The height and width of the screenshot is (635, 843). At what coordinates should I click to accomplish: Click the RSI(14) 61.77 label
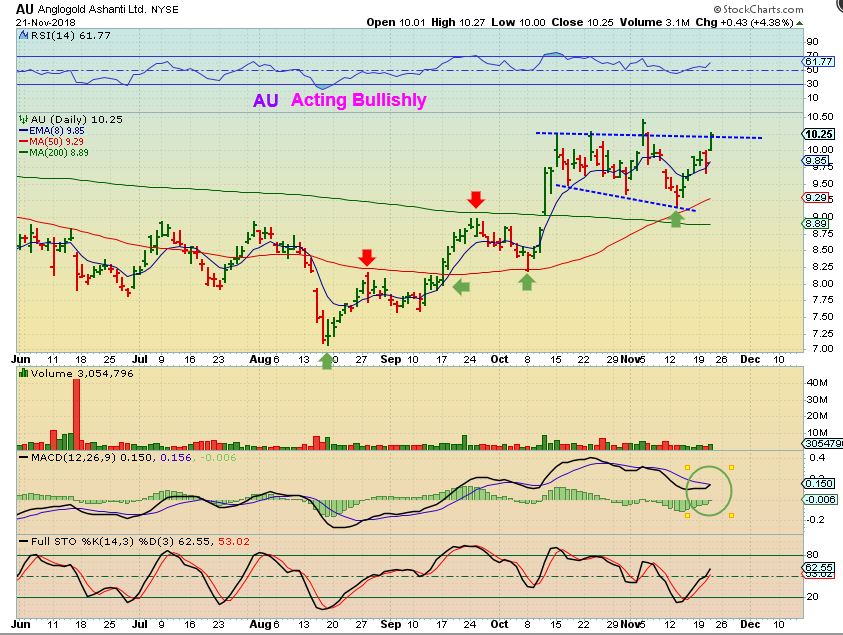(71, 35)
